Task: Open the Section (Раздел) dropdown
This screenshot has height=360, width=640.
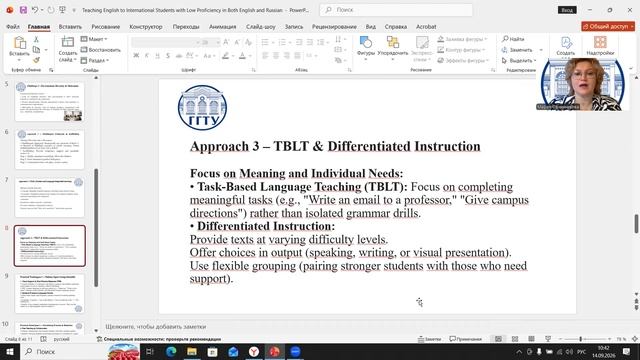Action: coord(95,60)
